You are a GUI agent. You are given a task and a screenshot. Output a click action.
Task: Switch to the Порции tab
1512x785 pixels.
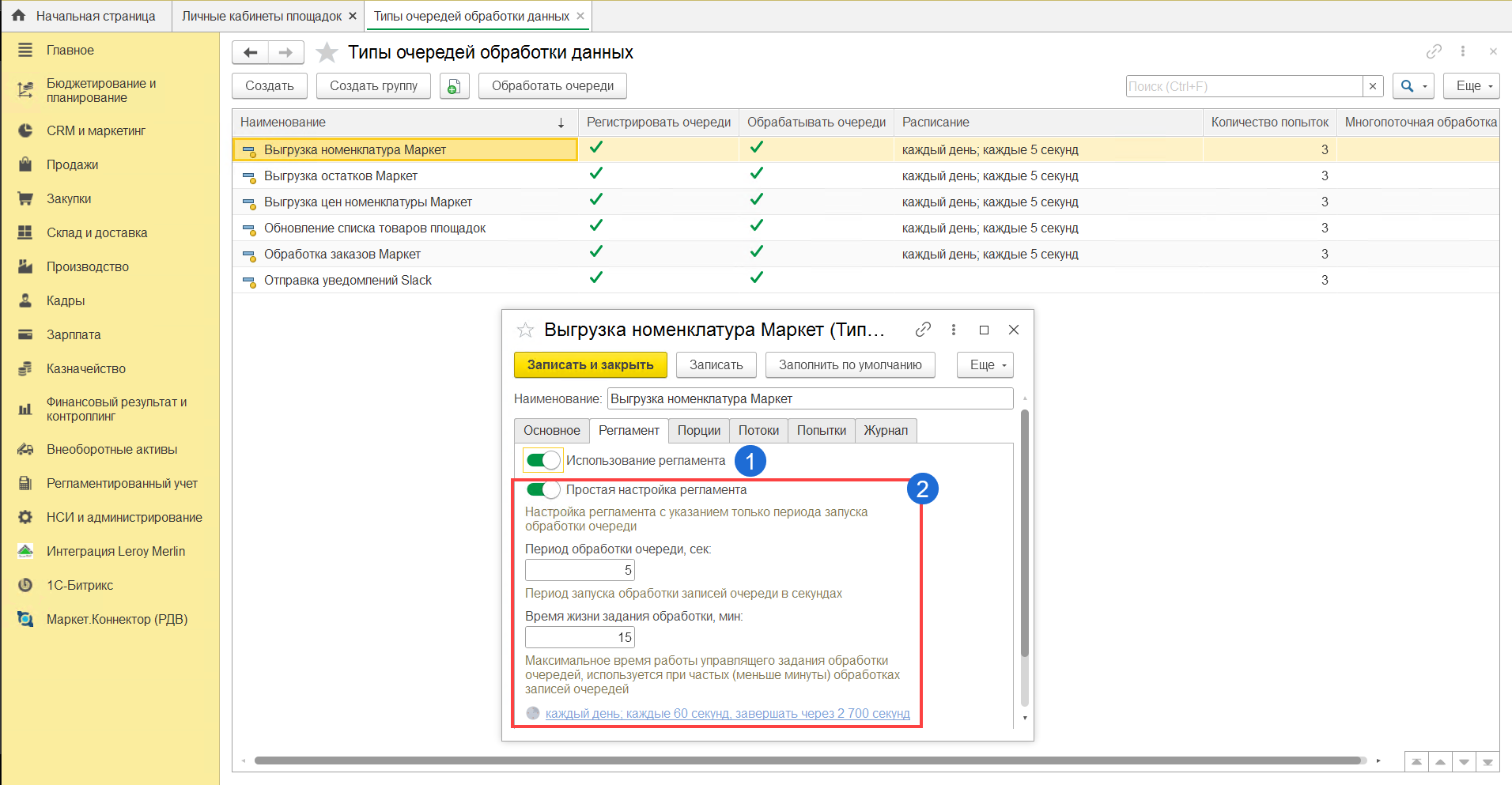pos(699,431)
